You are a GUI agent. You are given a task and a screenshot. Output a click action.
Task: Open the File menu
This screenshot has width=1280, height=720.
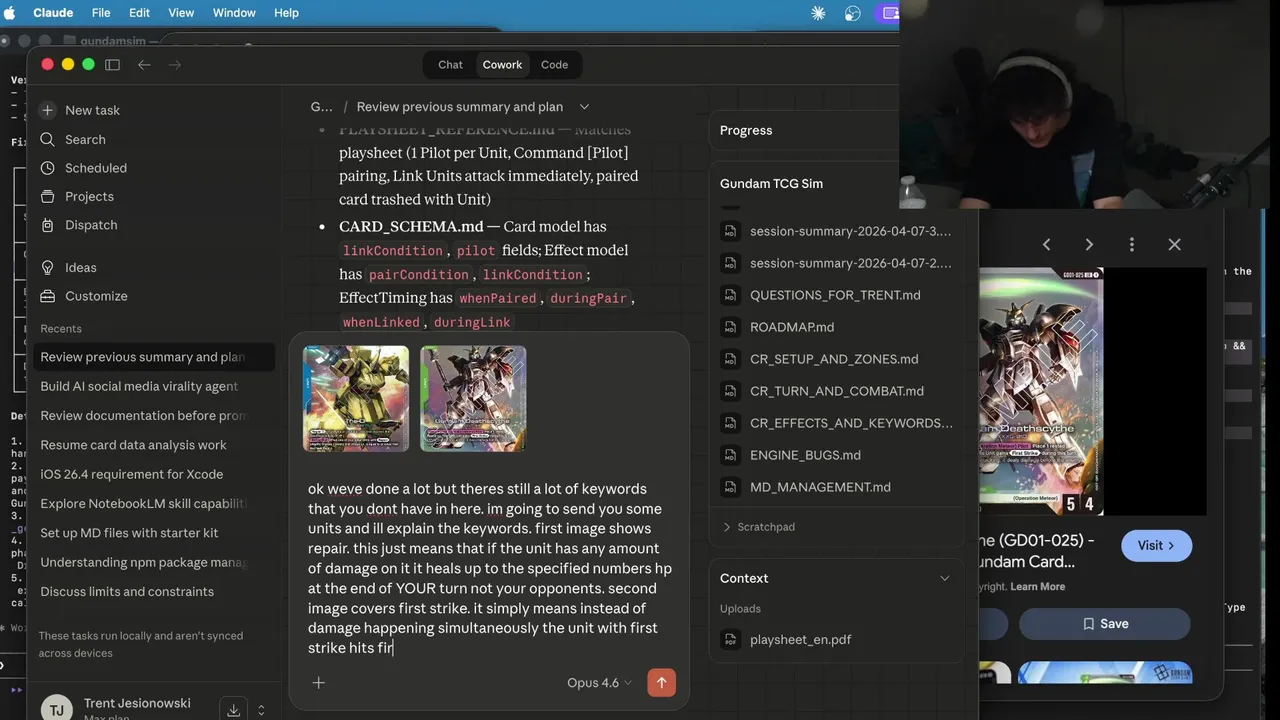pos(101,13)
